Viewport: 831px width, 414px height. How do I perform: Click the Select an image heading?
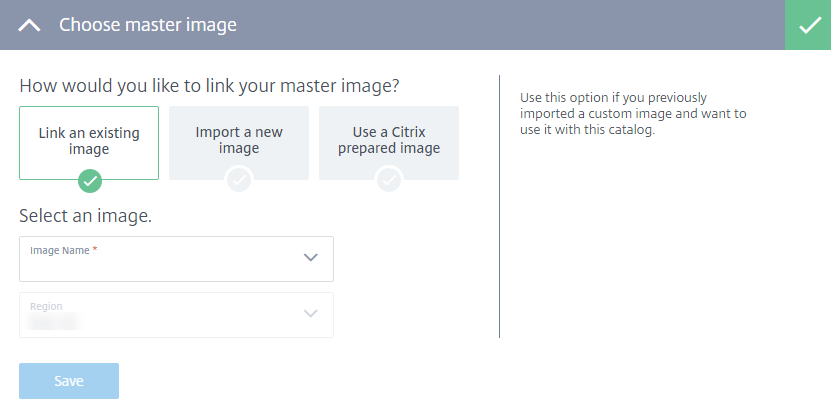[85, 215]
